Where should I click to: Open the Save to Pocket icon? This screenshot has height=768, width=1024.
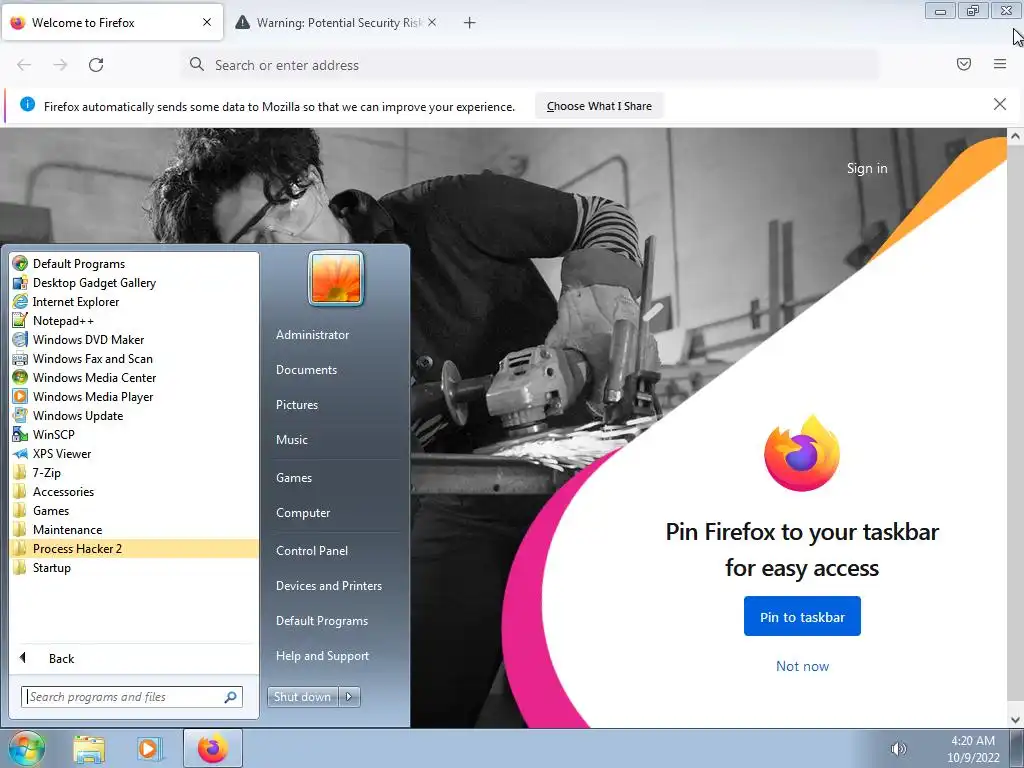[964, 64]
